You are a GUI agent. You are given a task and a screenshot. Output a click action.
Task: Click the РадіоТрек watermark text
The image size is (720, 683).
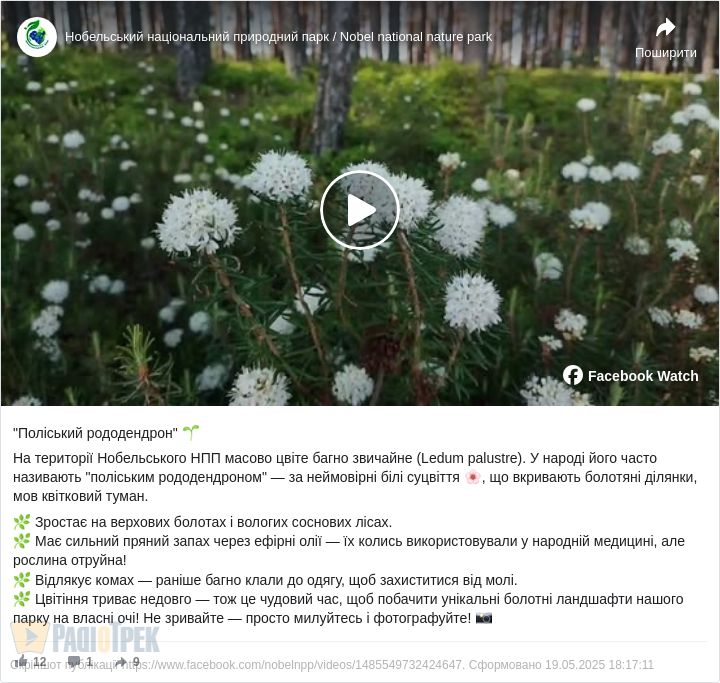[x=106, y=637]
